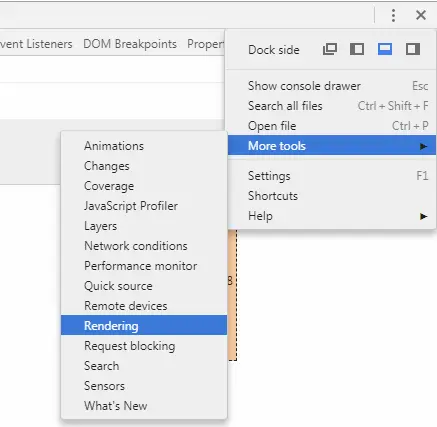The height and width of the screenshot is (427, 437).
Task: Switch to the DOM Breakpoints tab
Action: click(130, 44)
